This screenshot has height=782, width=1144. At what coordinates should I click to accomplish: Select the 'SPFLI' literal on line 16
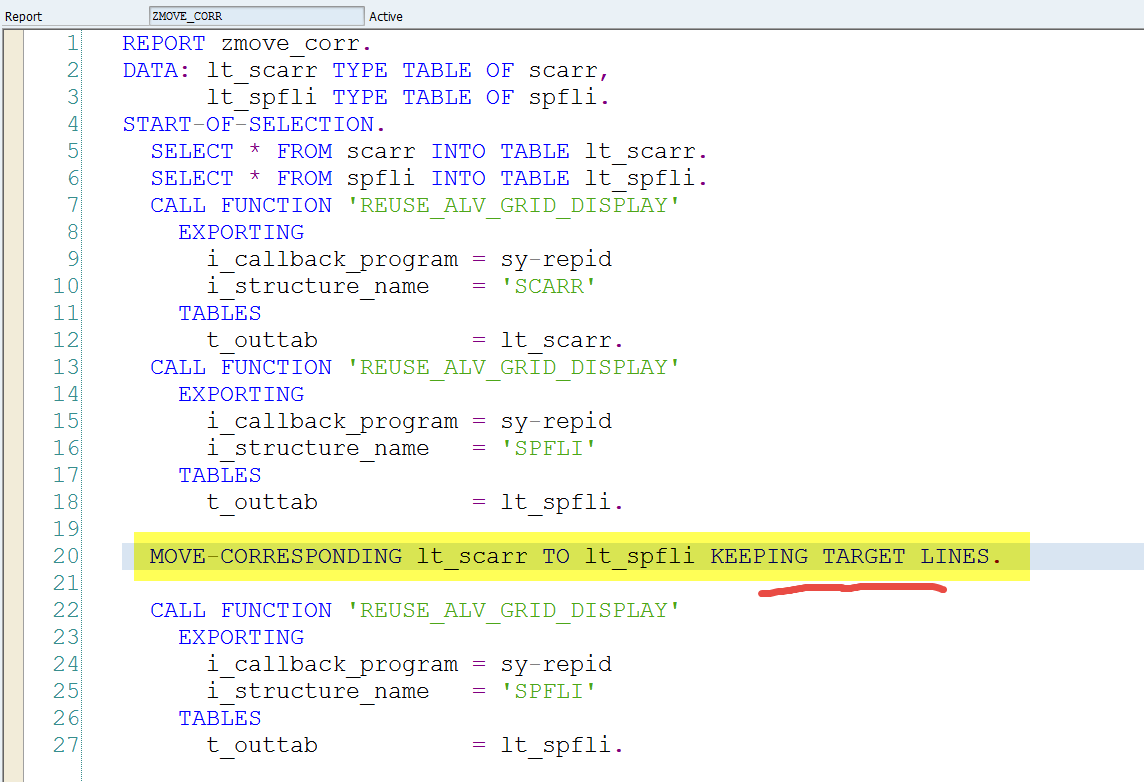click(x=548, y=447)
